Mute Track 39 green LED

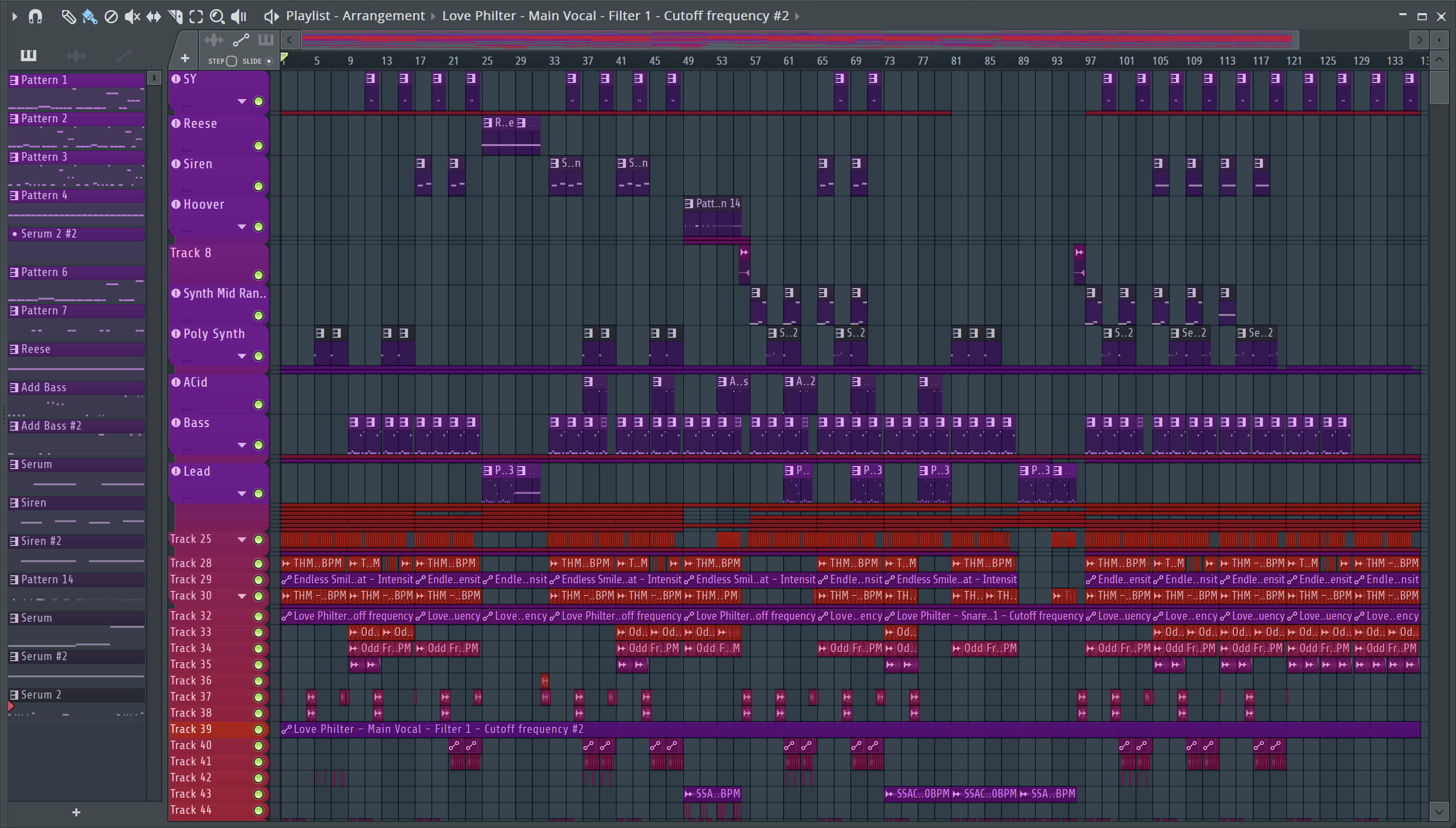tap(258, 729)
